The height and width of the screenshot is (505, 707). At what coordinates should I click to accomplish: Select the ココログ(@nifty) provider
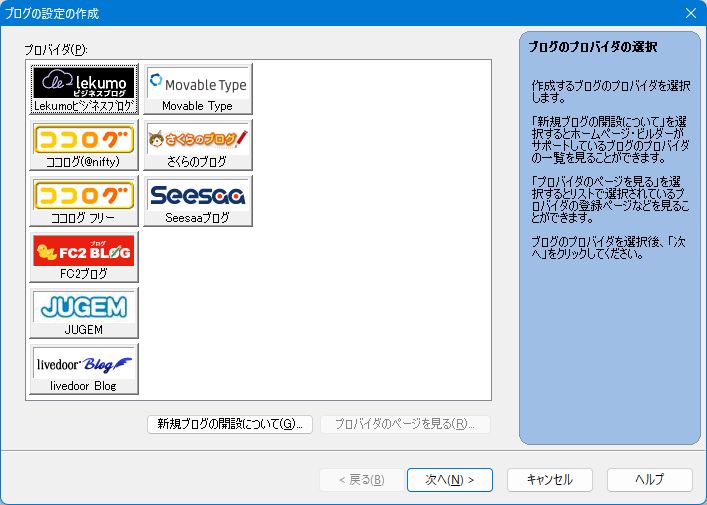(84, 145)
